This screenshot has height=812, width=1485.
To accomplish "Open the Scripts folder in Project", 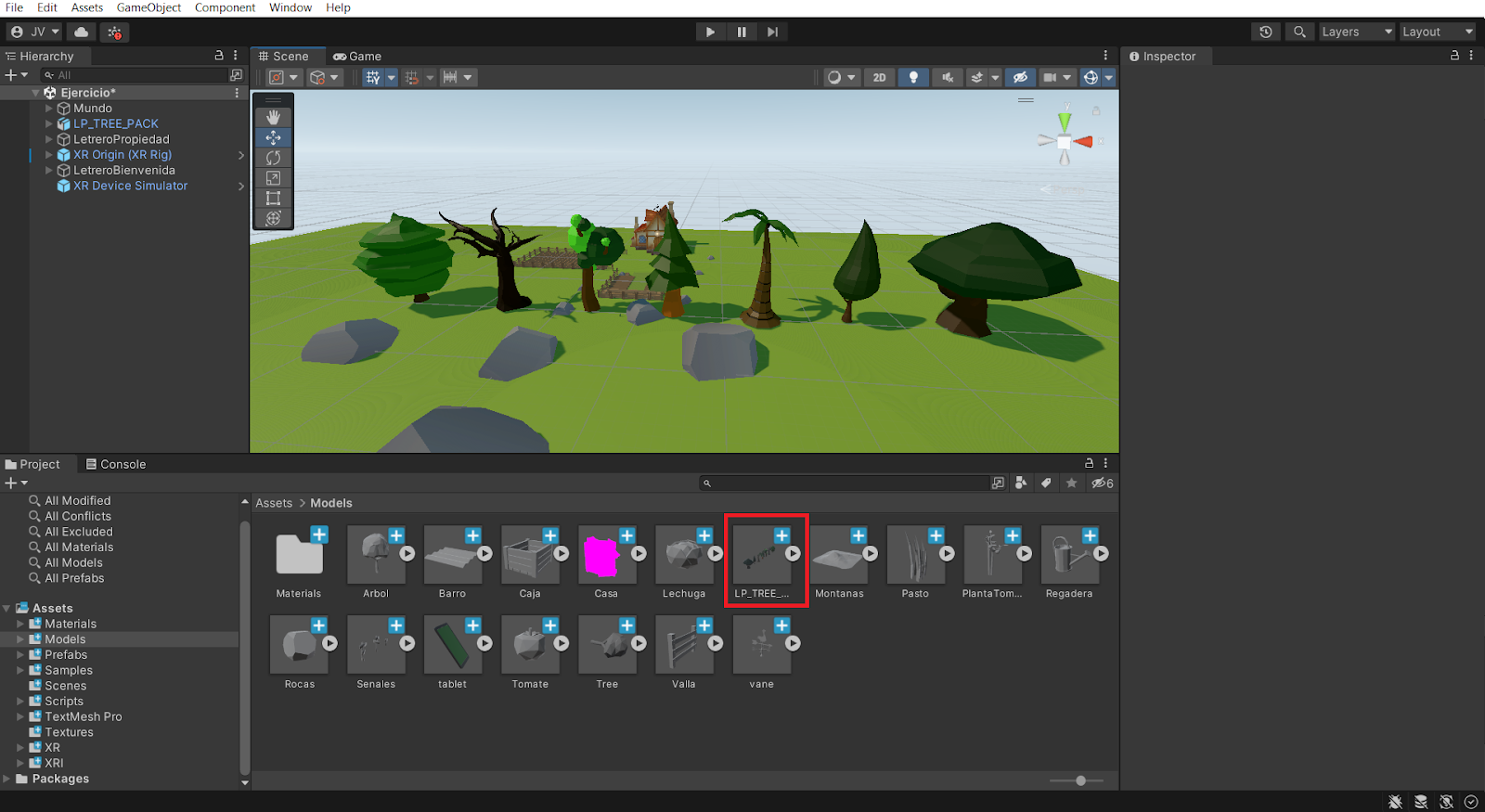I will (64, 702).
